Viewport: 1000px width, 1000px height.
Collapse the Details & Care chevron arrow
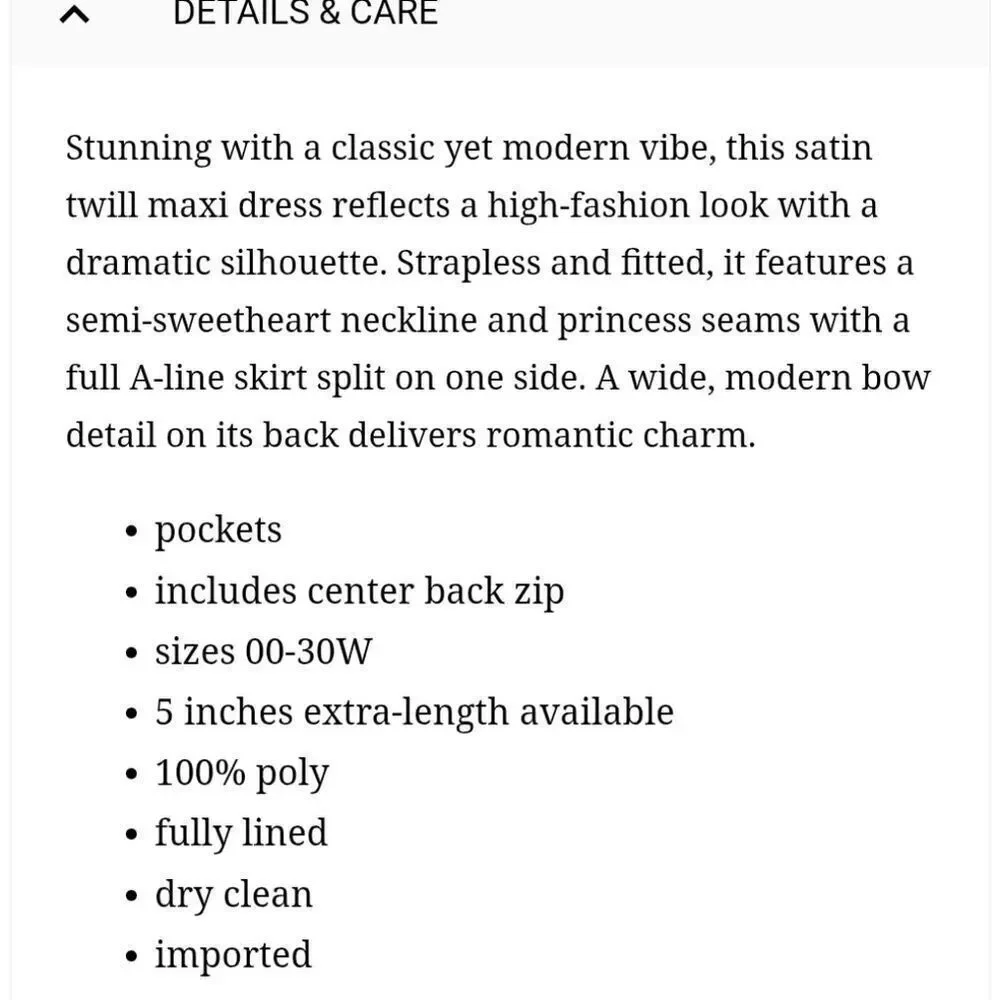click(x=74, y=14)
